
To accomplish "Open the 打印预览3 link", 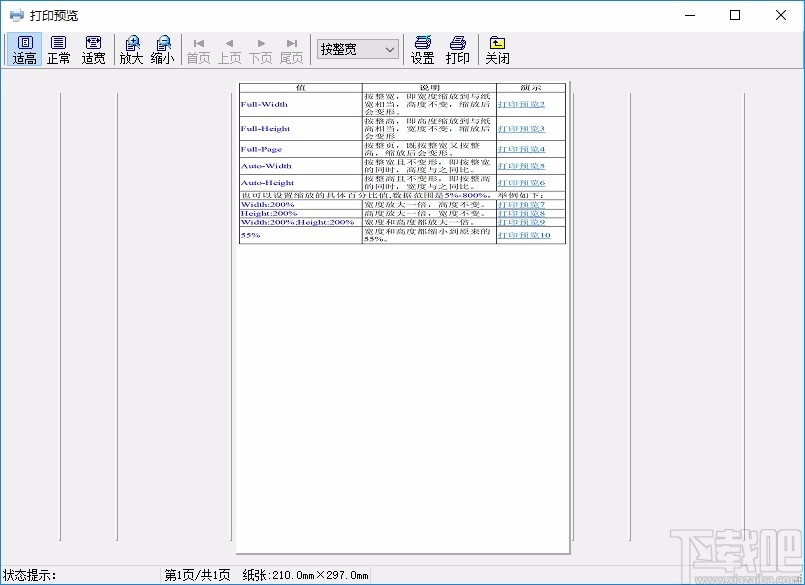I will point(521,129).
